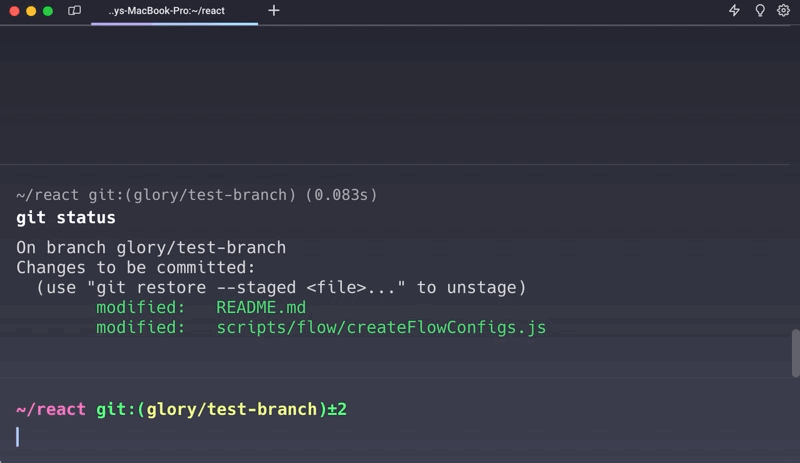Viewport: 800px width, 463px height.
Task: Select the block header showing 0.083s
Action: pos(196,194)
